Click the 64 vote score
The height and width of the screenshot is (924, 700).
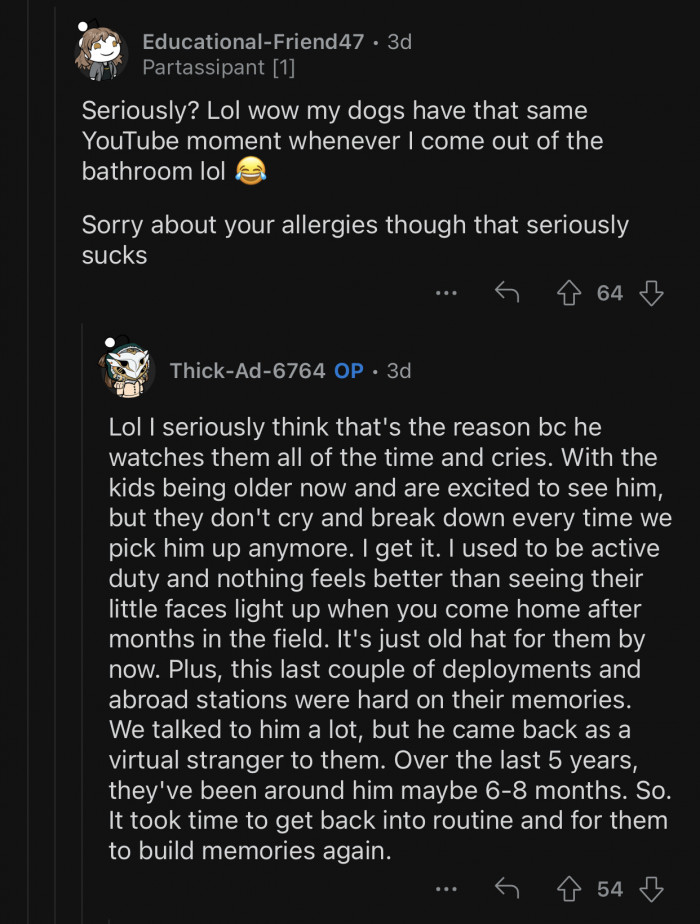[x=610, y=293]
